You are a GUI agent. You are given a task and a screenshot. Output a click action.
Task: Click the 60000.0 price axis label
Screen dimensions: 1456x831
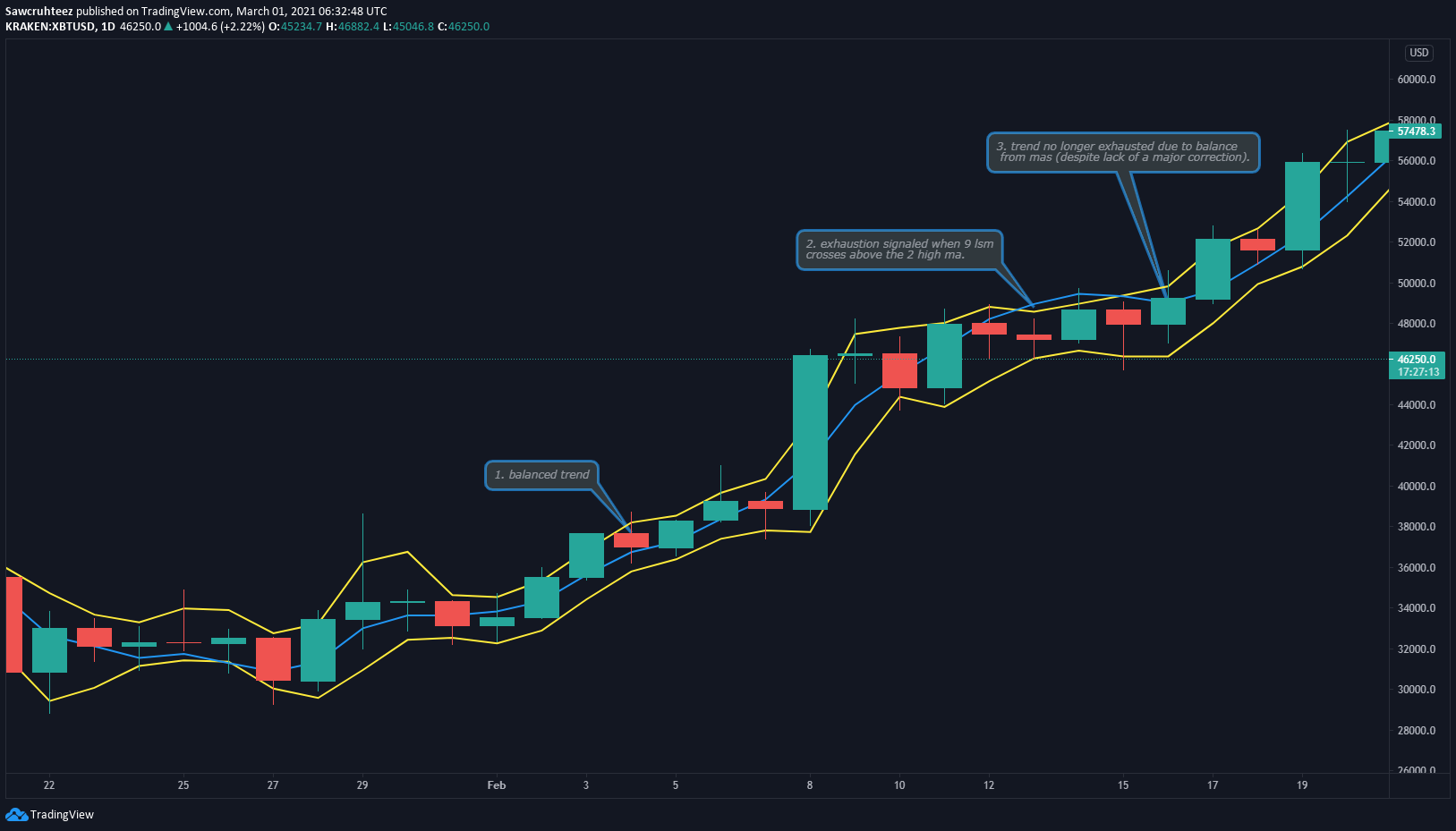click(1417, 80)
